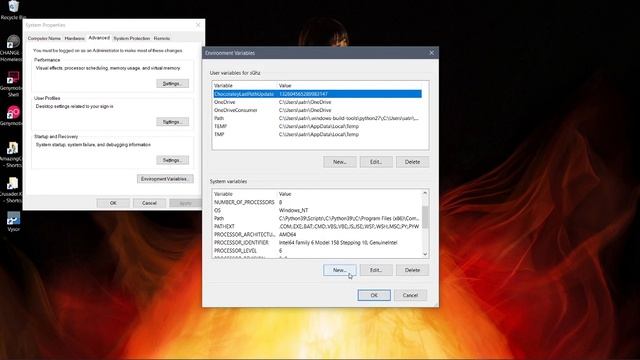This screenshot has height=360, width=640.
Task: Click Cancel in System Properties window
Action: (149, 203)
